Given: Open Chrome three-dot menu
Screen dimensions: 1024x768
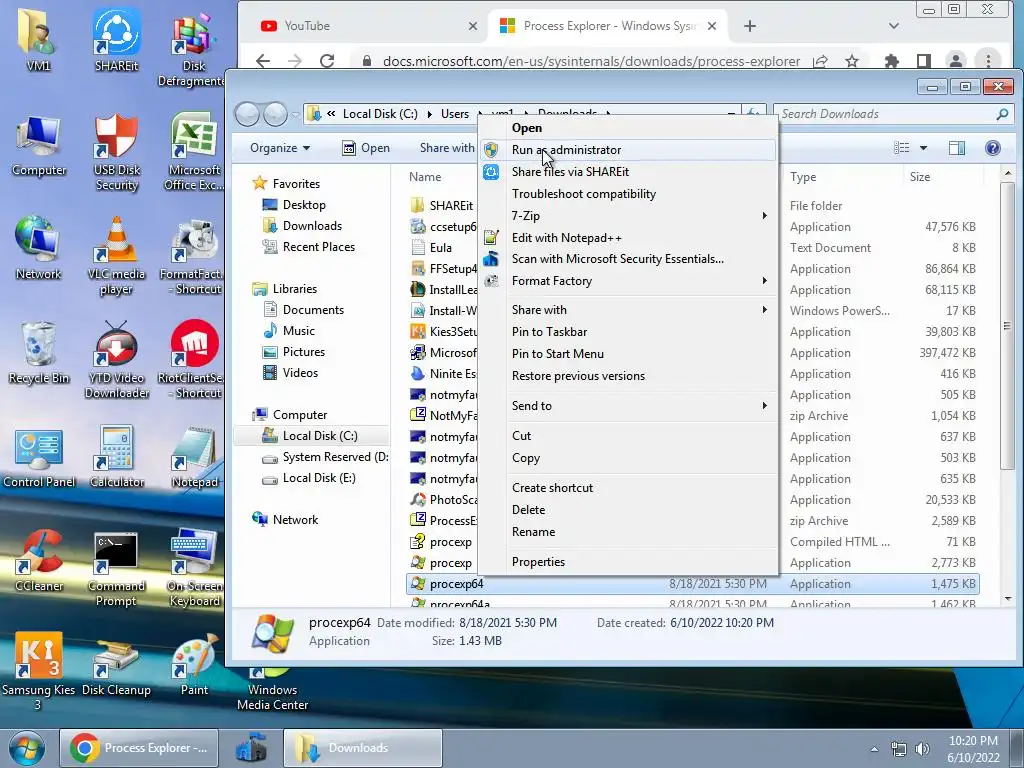Looking at the screenshot, I should point(988,61).
